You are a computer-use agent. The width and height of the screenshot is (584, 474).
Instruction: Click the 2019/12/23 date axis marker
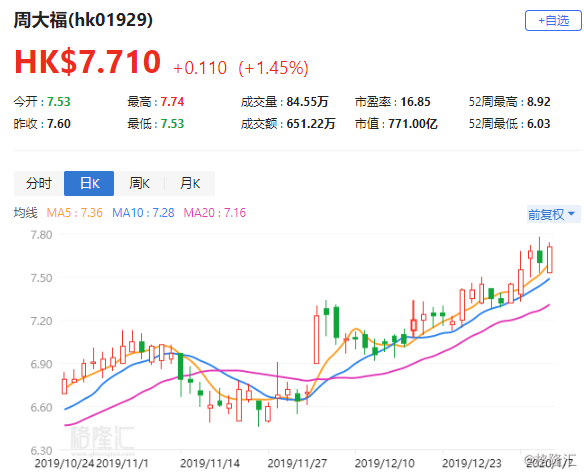[472, 464]
